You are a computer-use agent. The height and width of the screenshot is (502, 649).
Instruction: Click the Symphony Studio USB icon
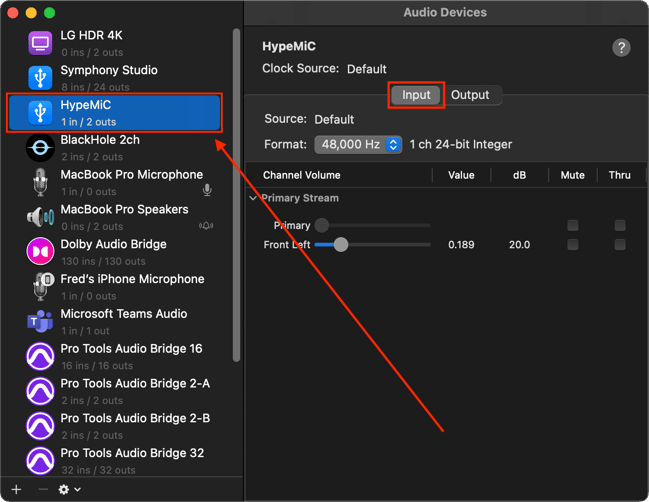pyautogui.click(x=40, y=78)
